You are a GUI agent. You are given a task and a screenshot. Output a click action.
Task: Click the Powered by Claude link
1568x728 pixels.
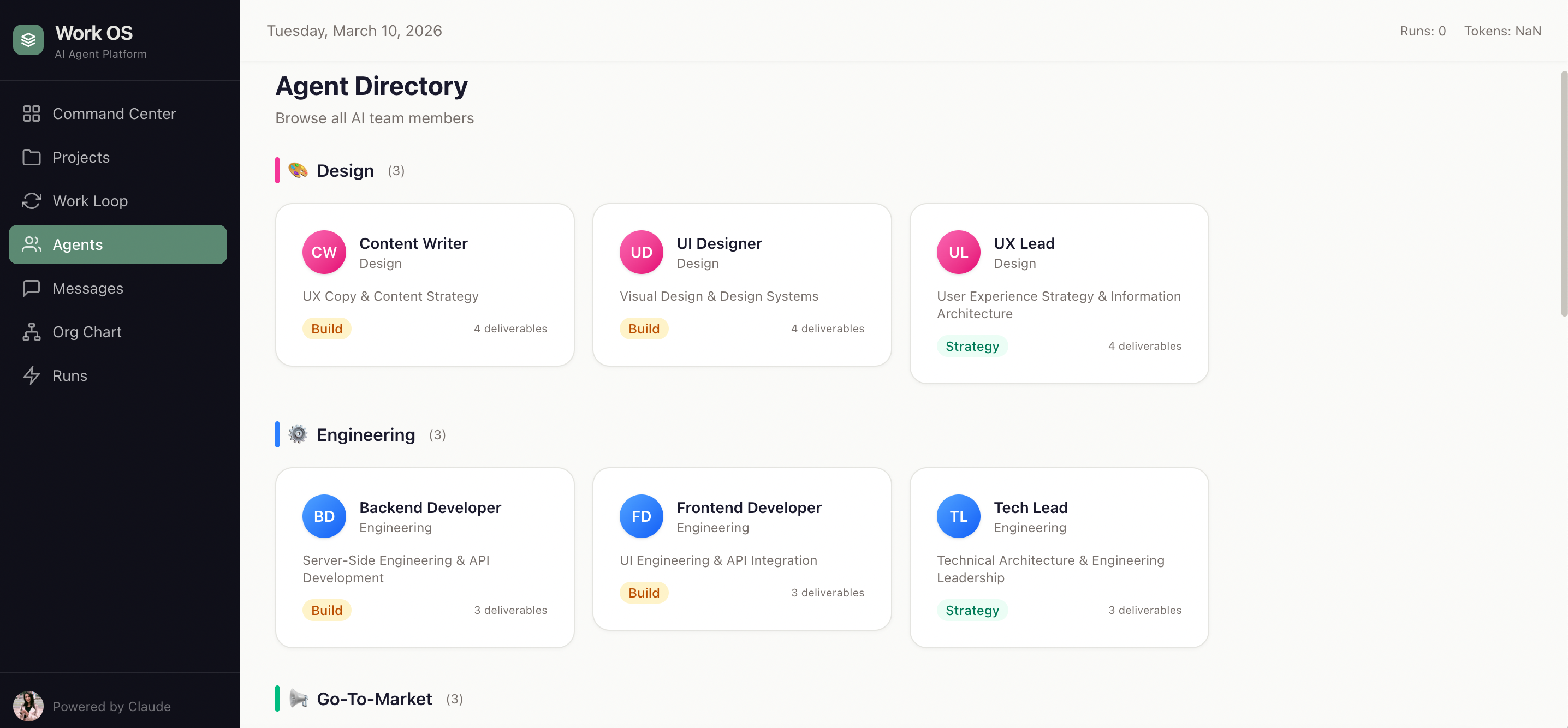[112, 706]
